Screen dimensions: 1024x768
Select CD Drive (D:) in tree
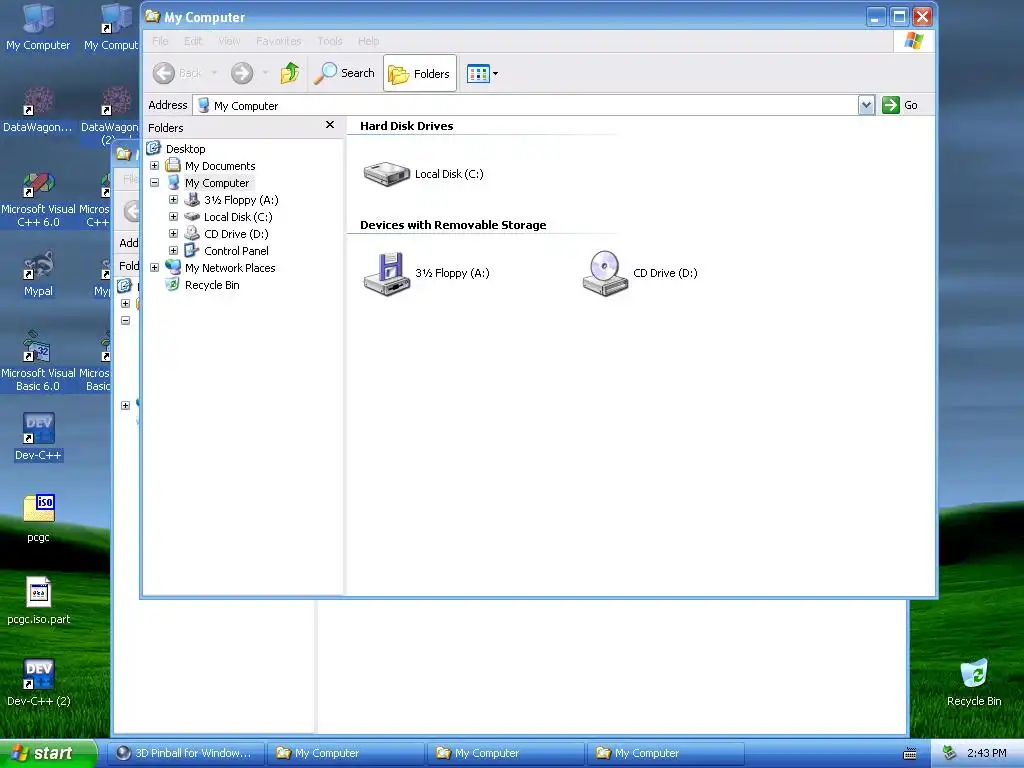[x=236, y=234]
